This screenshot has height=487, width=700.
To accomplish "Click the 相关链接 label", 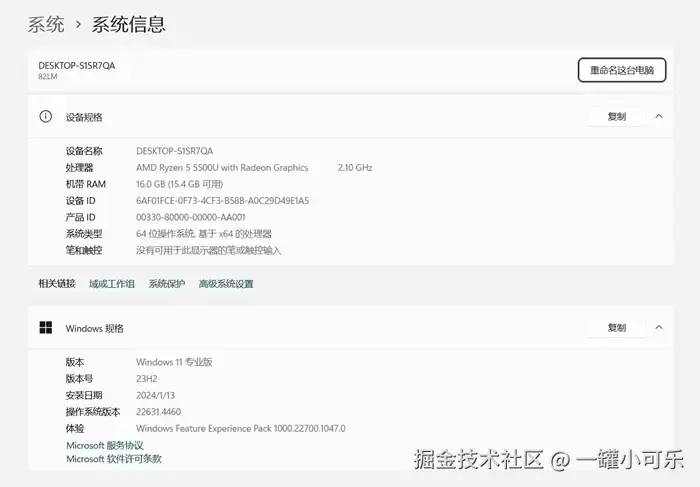I will 57,283.
